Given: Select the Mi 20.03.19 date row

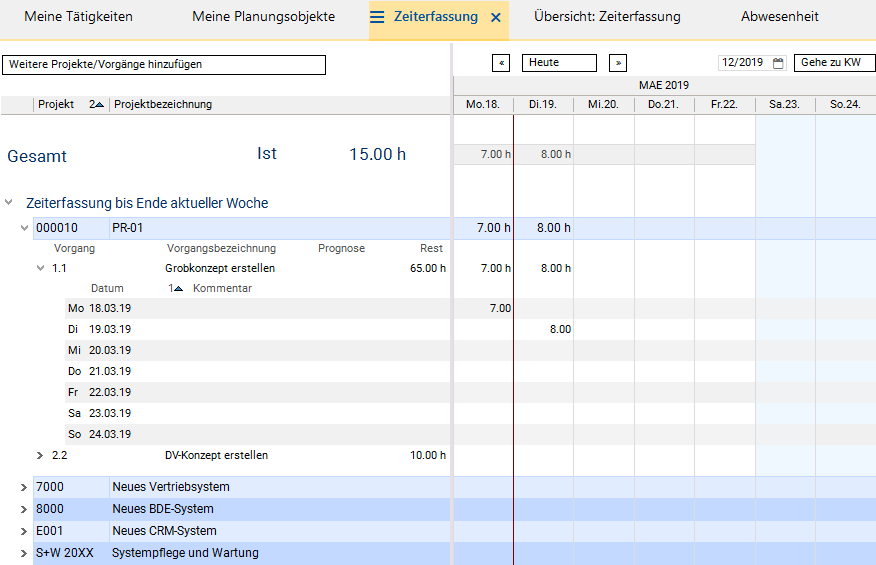Looking at the screenshot, I should (x=258, y=350).
